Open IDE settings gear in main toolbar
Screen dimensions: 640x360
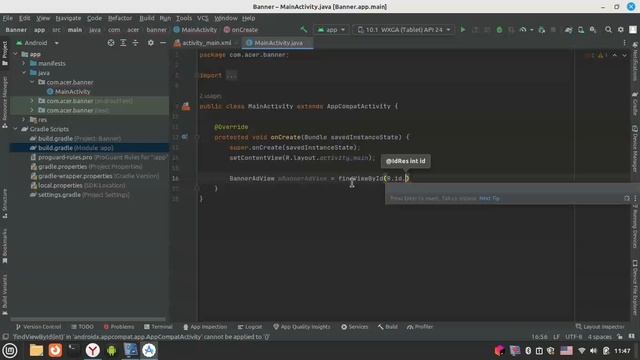[x=620, y=29]
